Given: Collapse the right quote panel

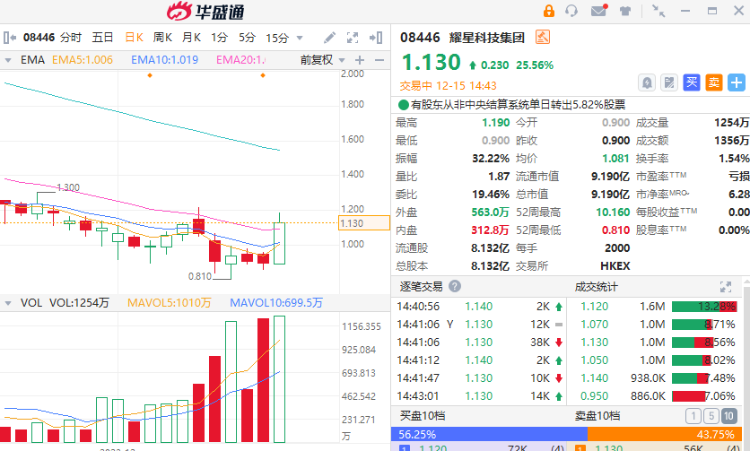Looking at the screenshot, I should [376, 37].
